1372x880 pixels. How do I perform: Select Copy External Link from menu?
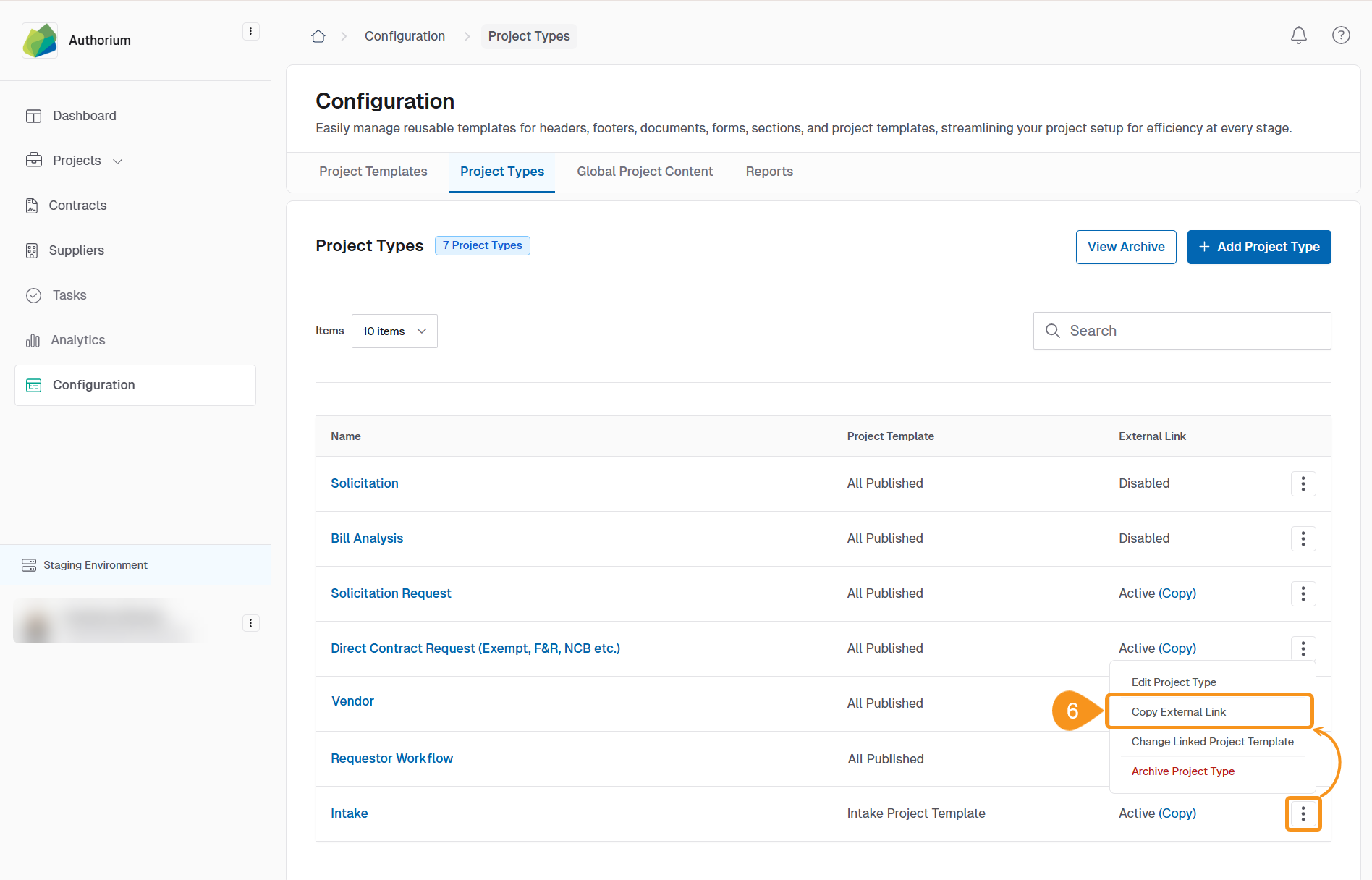(x=1179, y=712)
